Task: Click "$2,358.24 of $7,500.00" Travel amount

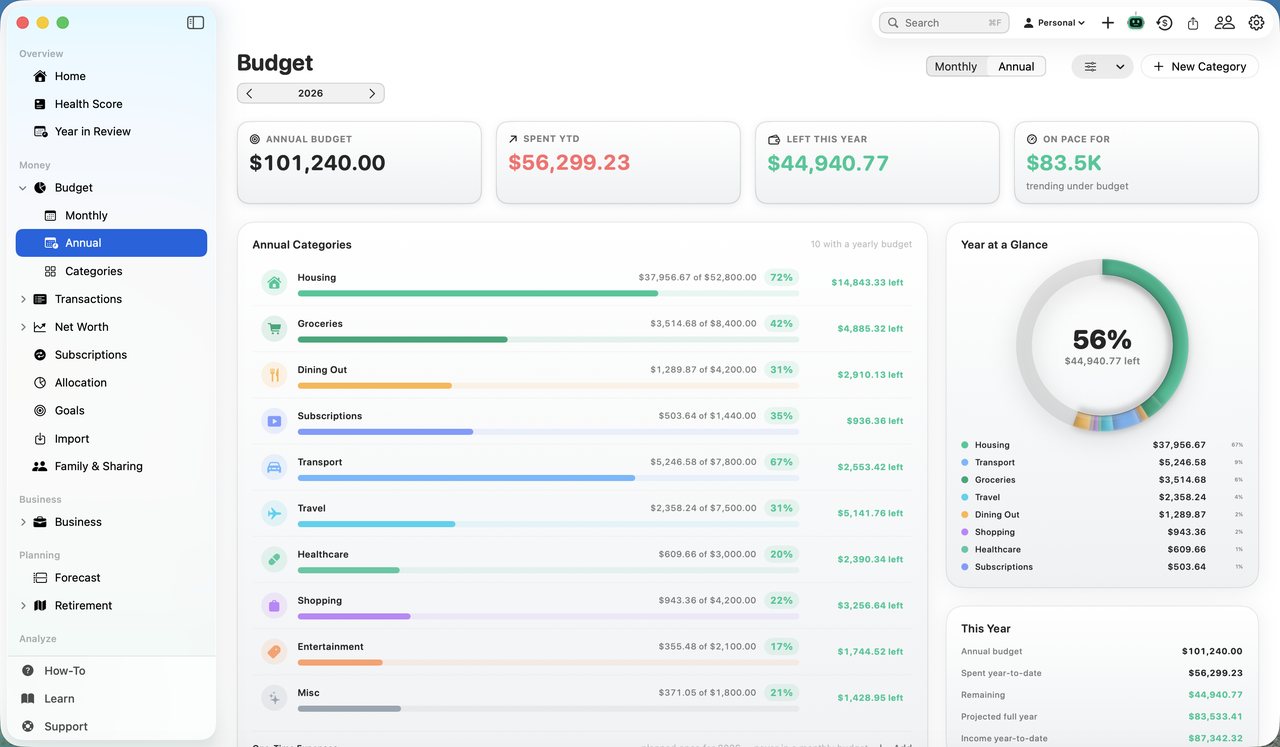Action: point(703,508)
